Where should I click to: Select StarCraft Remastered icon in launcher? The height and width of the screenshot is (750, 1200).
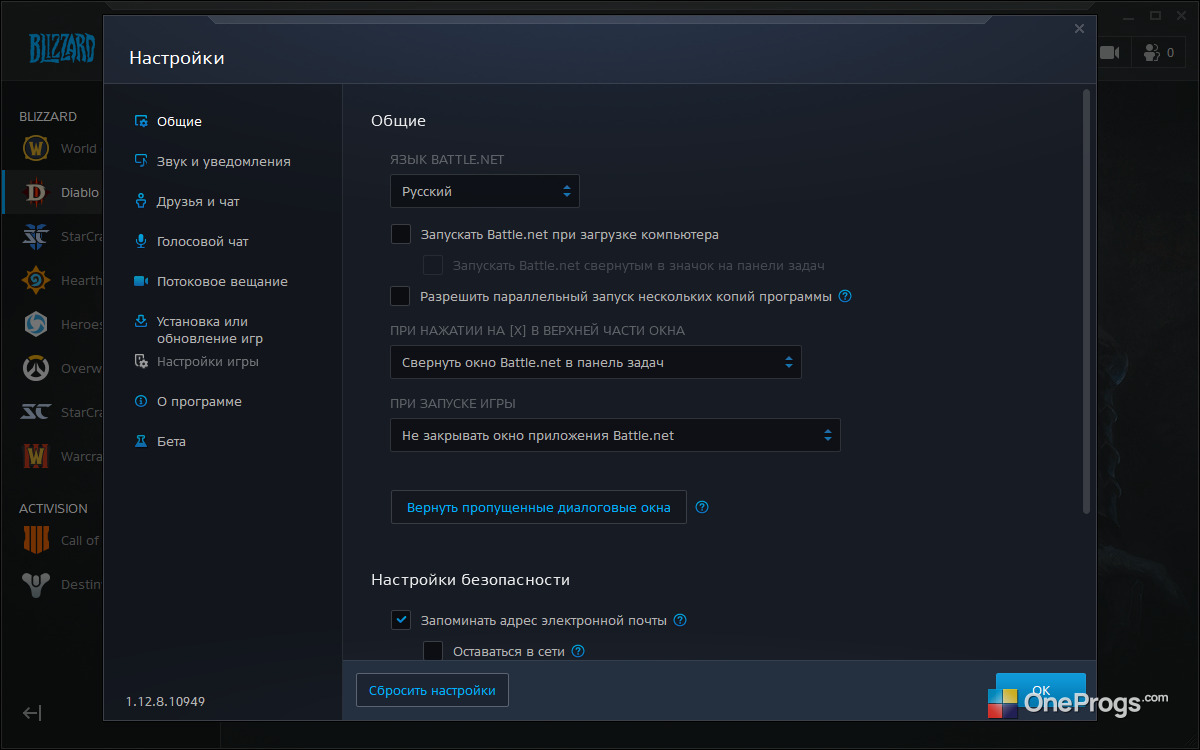(x=36, y=412)
